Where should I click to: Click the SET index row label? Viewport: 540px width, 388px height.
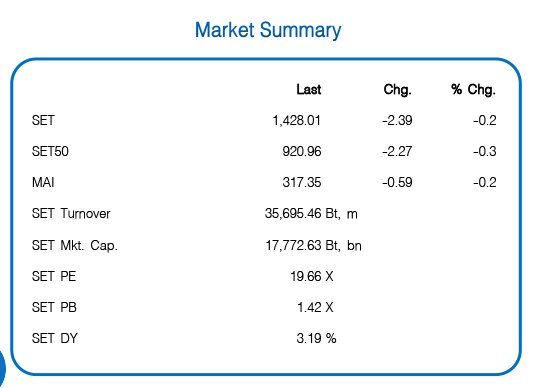[x=43, y=120]
